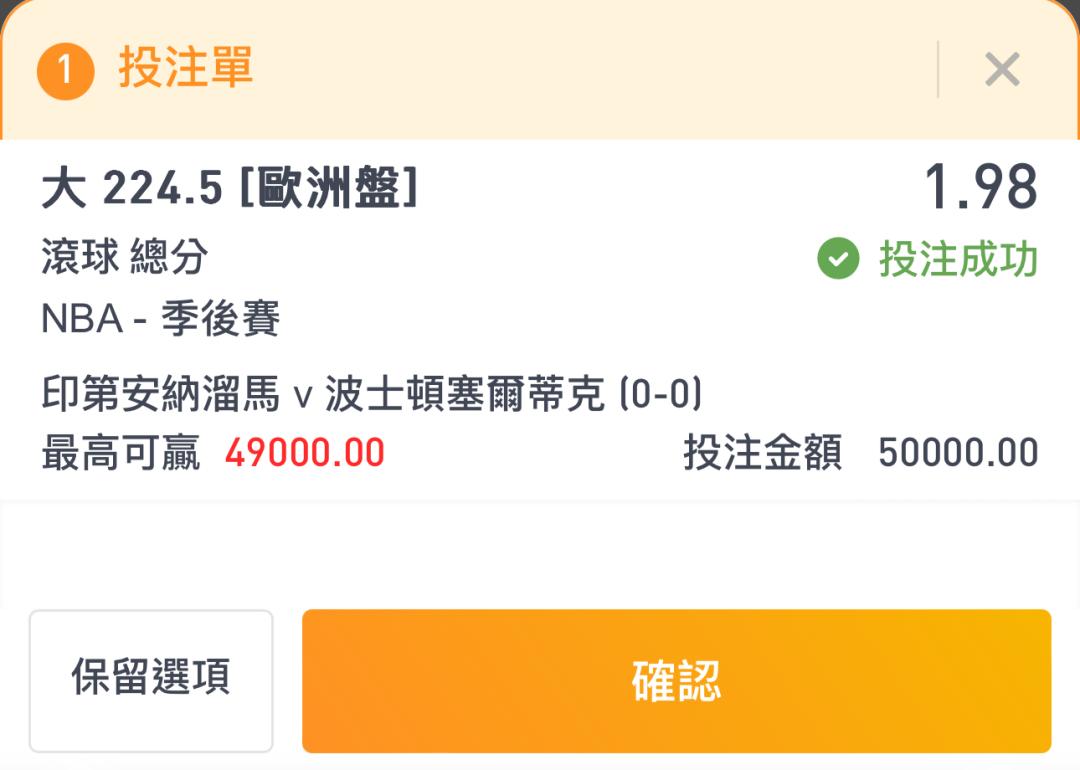This screenshot has height=770, width=1080.
Task: Click the 50000.00 stake amount
Action: click(958, 452)
